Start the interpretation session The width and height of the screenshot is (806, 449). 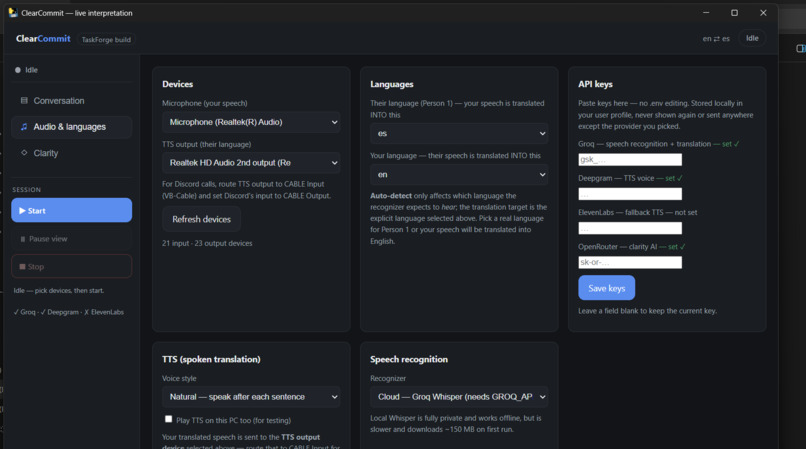(x=71, y=210)
